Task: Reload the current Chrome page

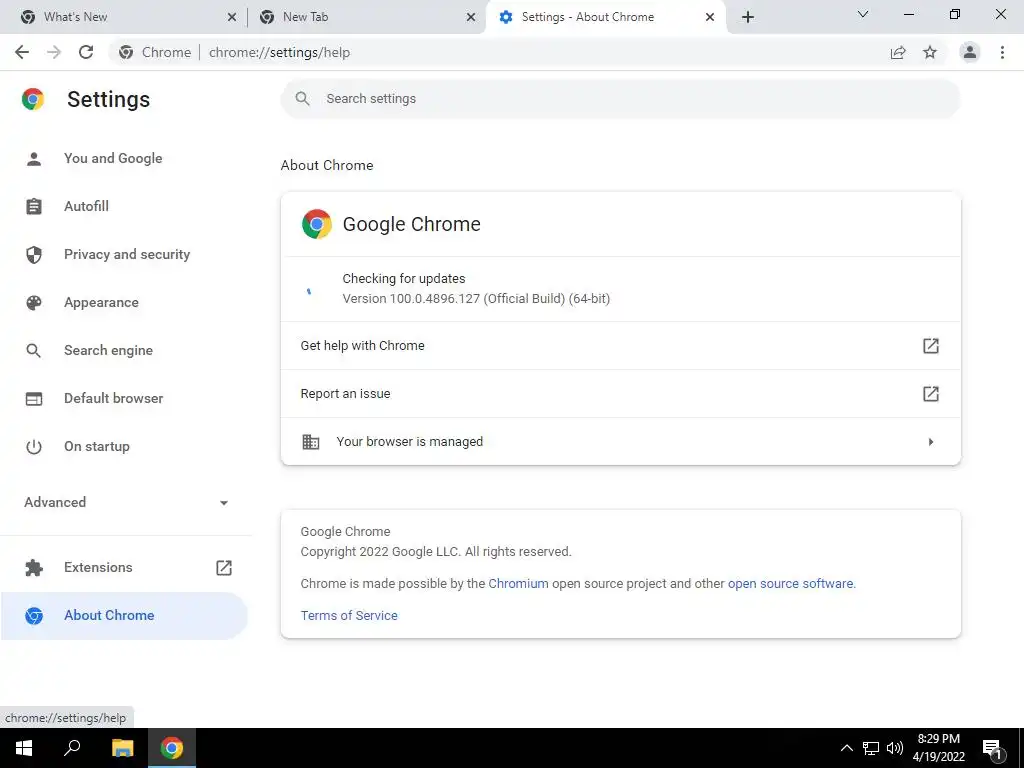Action: click(86, 52)
